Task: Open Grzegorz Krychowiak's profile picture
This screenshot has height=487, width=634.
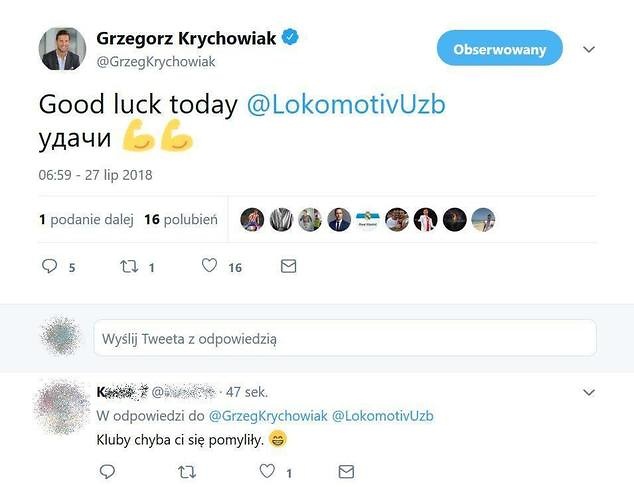Action: coord(62,49)
